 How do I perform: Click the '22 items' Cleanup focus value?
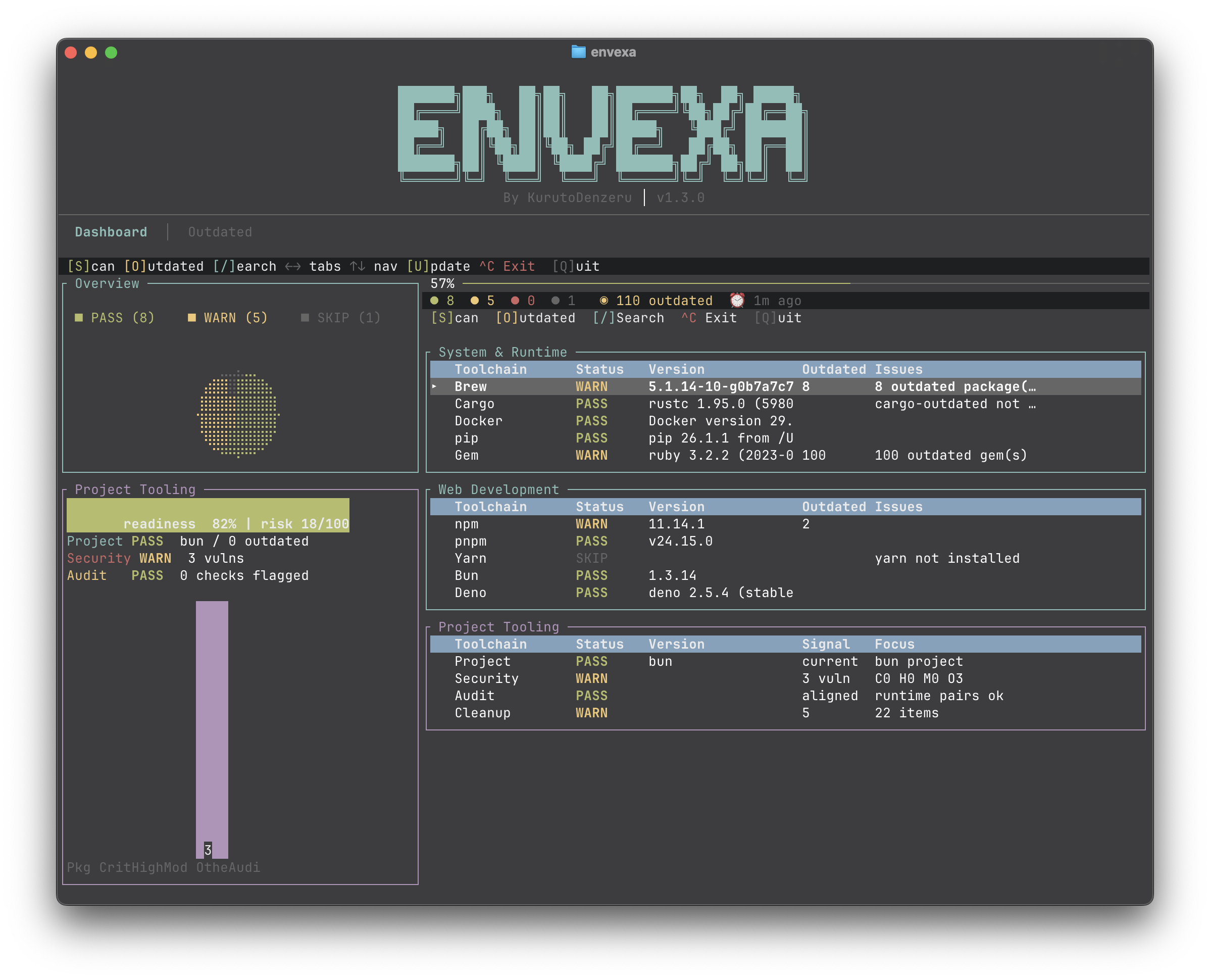tap(906, 713)
